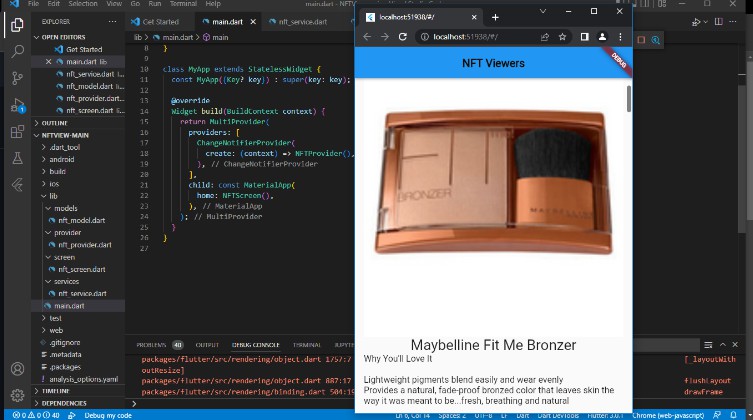Click the main breadcrumb symbol
Screen dimensions: 753x420
click(220, 37)
